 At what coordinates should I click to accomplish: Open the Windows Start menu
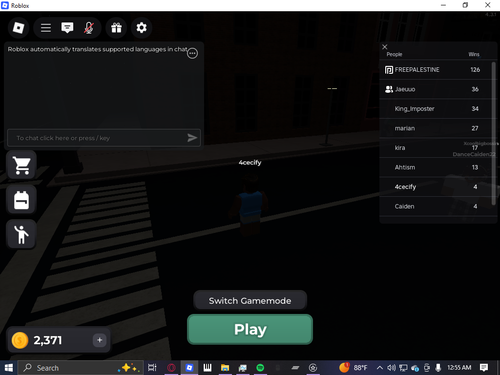8,368
